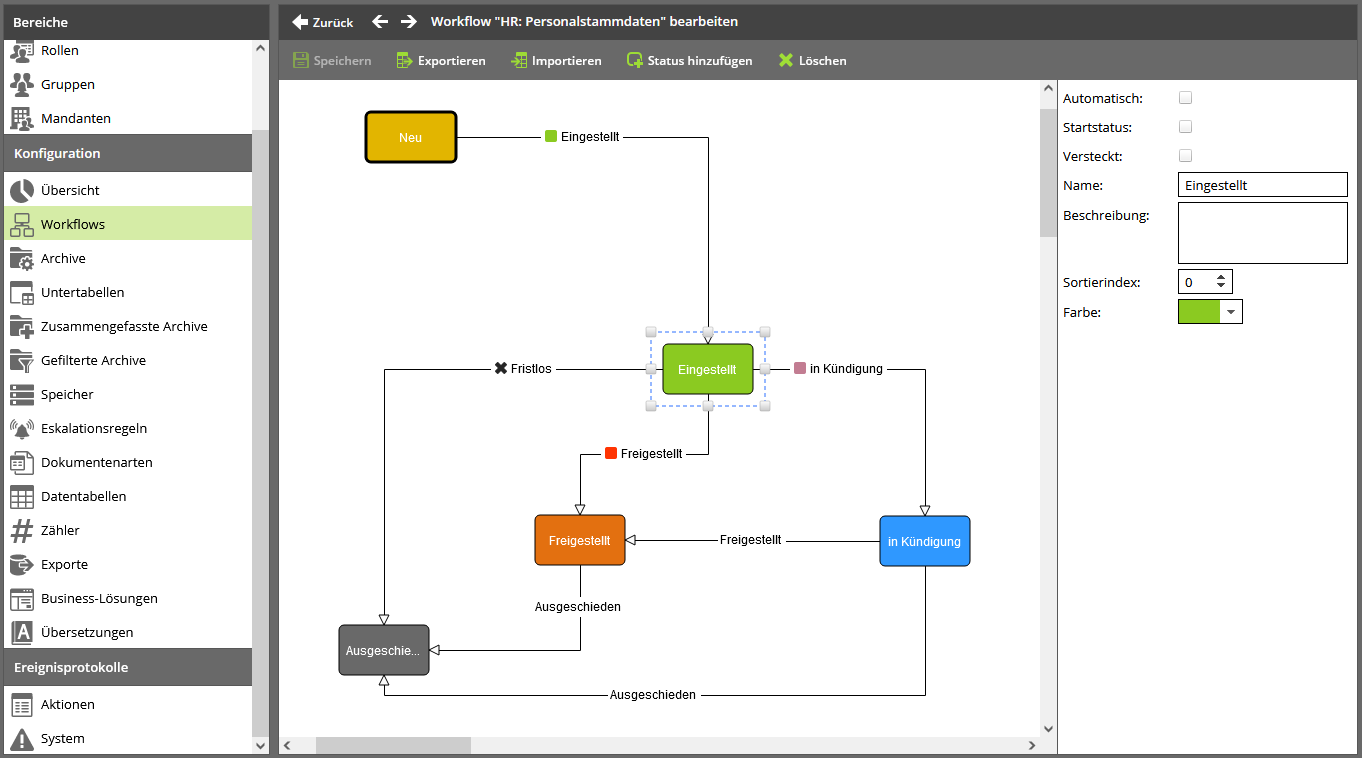This screenshot has width=1362, height=758.
Task: Click the Sortierindex number field
Action: pos(1196,282)
